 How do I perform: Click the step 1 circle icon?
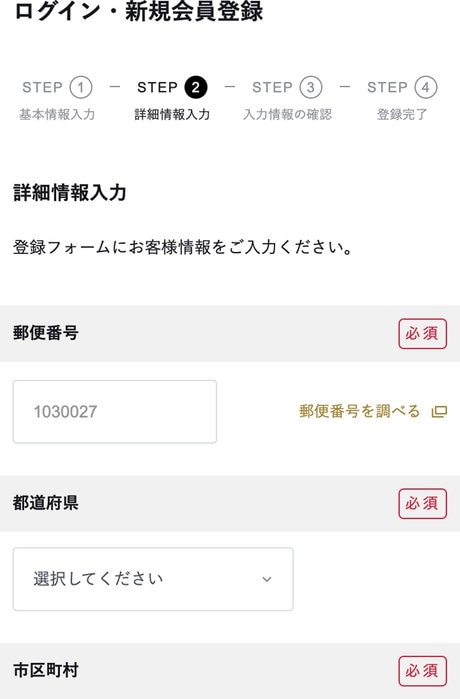(81, 87)
